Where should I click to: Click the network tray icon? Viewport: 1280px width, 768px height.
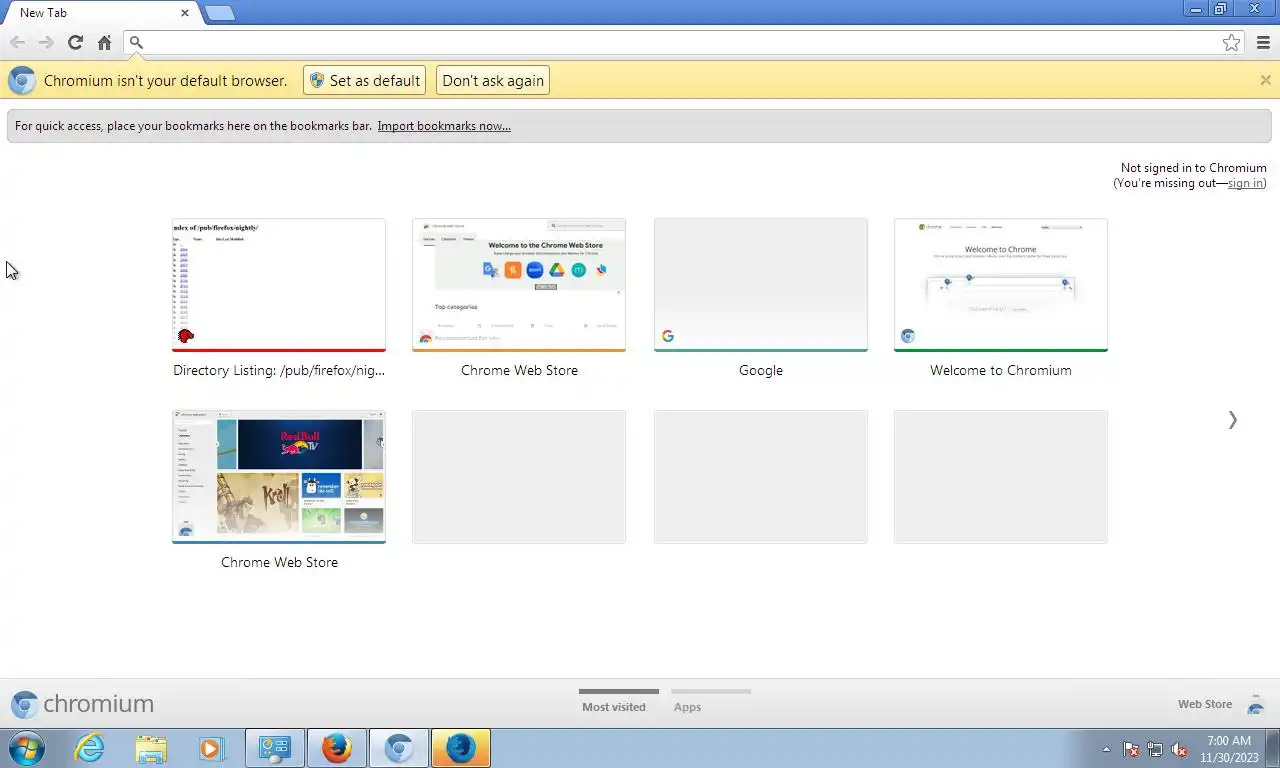tap(1155, 749)
